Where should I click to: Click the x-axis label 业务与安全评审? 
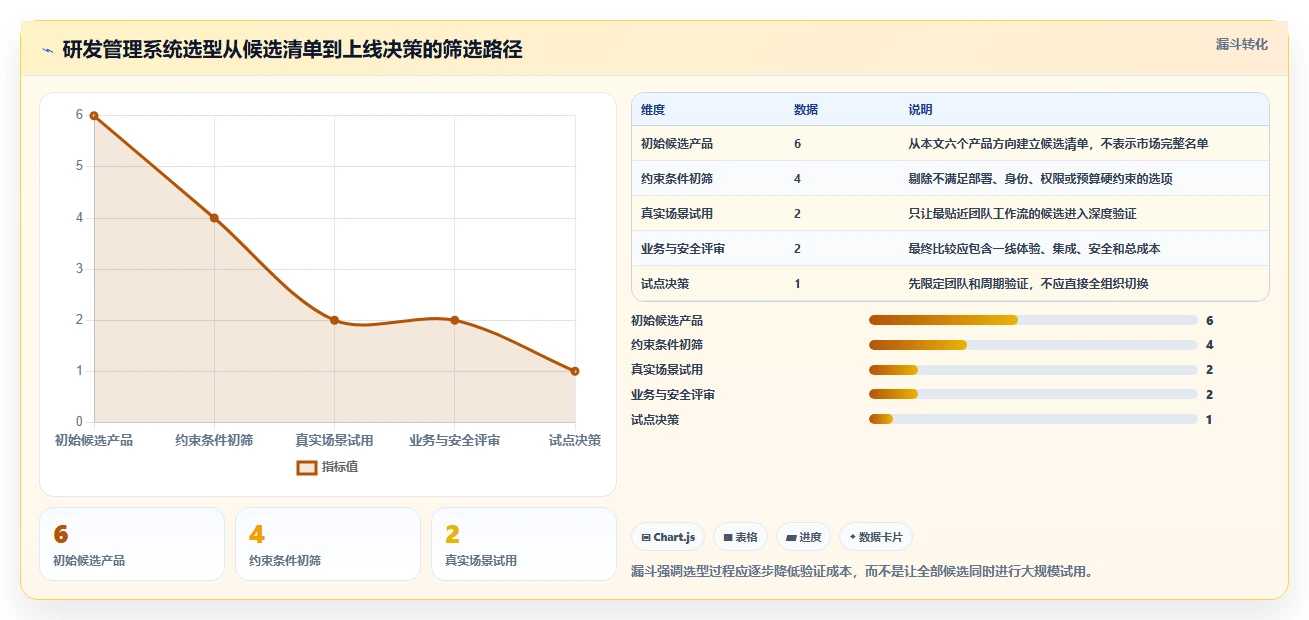(x=454, y=440)
